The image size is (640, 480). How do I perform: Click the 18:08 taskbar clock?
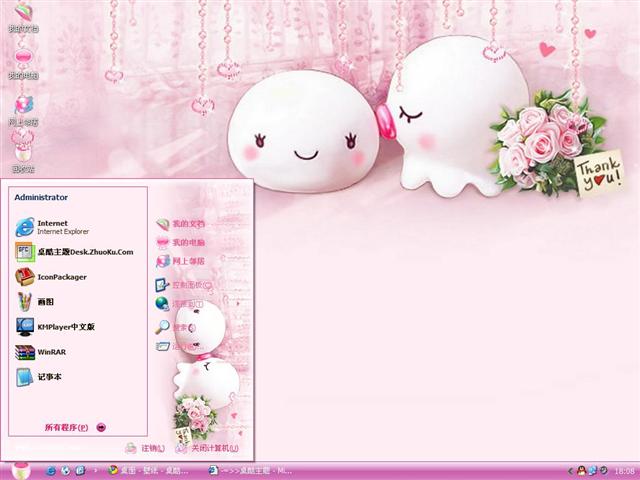[x=624, y=471]
